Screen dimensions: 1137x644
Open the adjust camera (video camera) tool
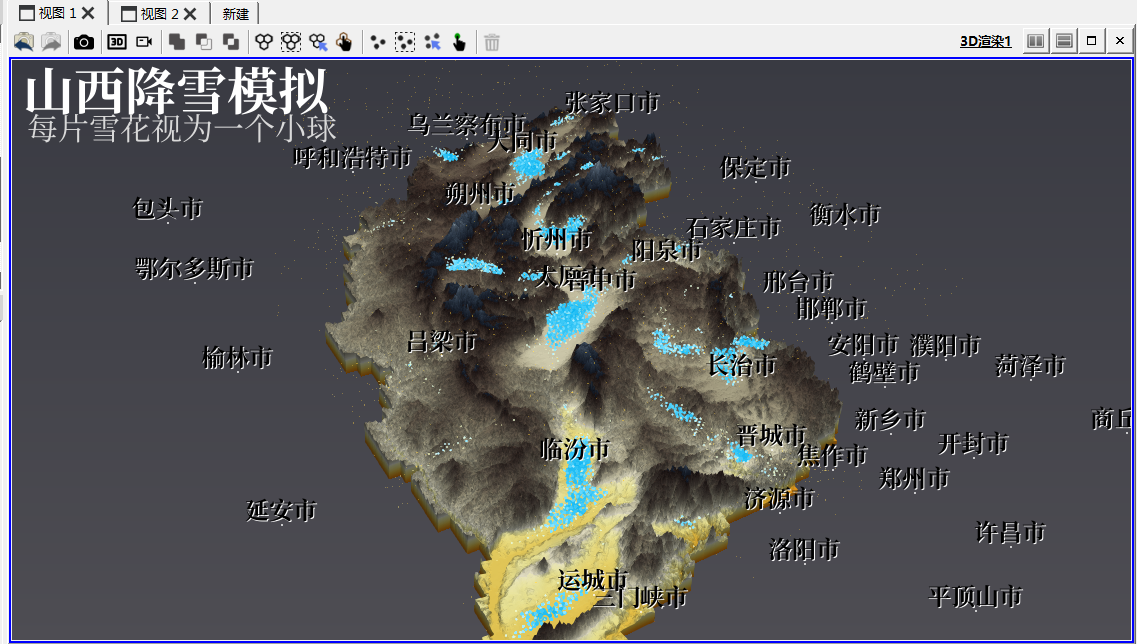coord(145,42)
